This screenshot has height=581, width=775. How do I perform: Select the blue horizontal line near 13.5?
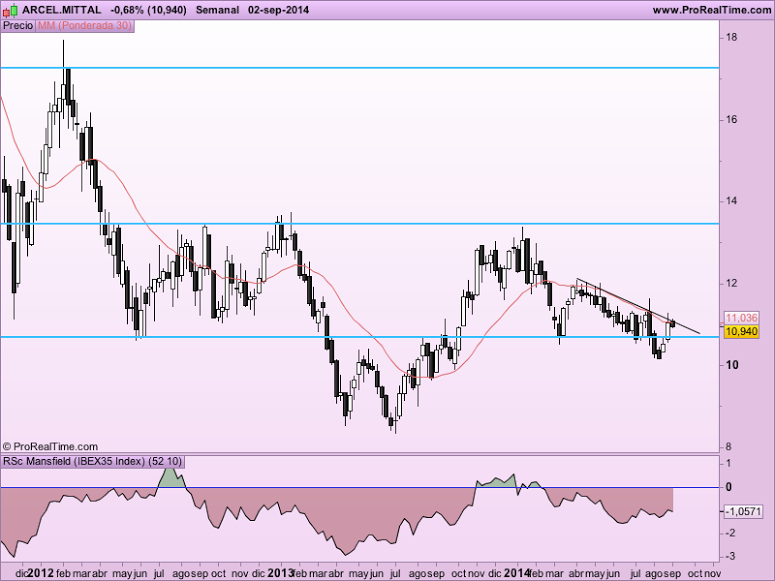360,223
